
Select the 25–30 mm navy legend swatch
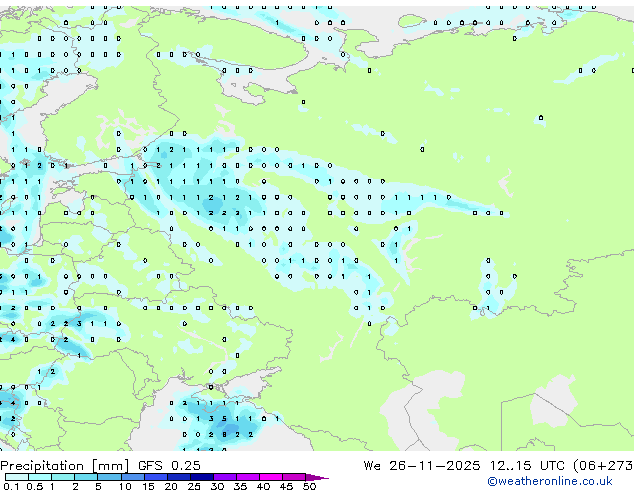click(x=202, y=477)
